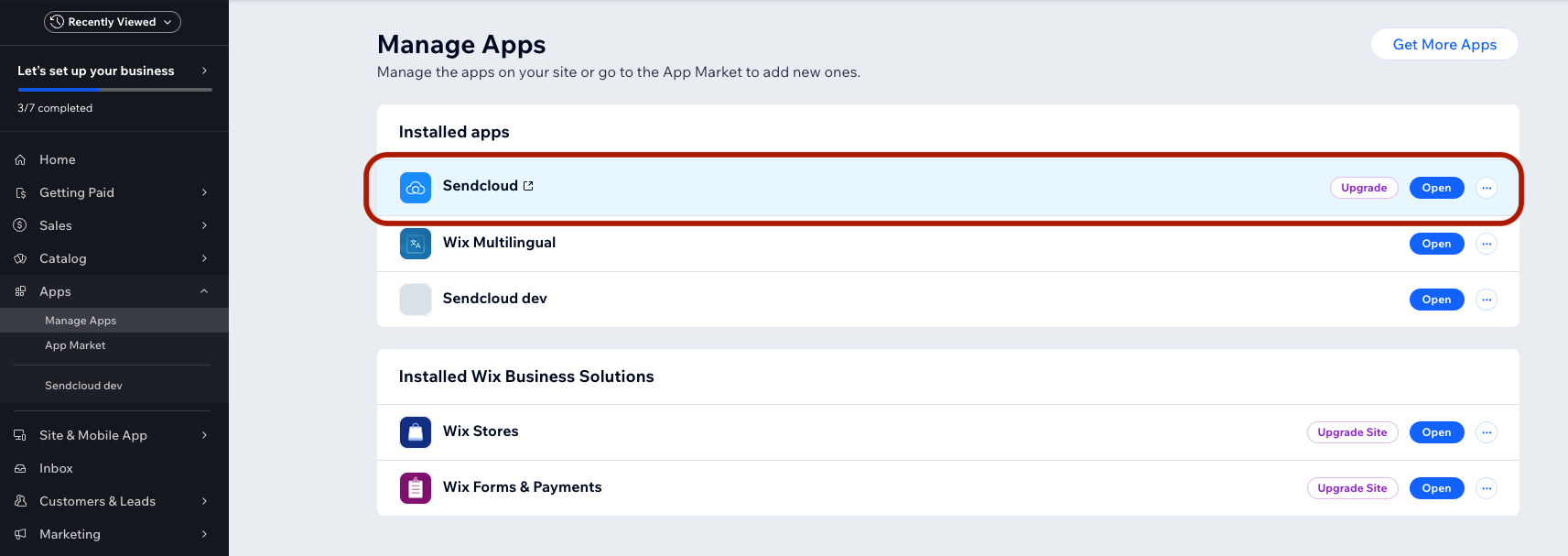Open the Sendcloud dev app
Image resolution: width=1568 pixels, height=556 pixels.
click(x=1436, y=300)
